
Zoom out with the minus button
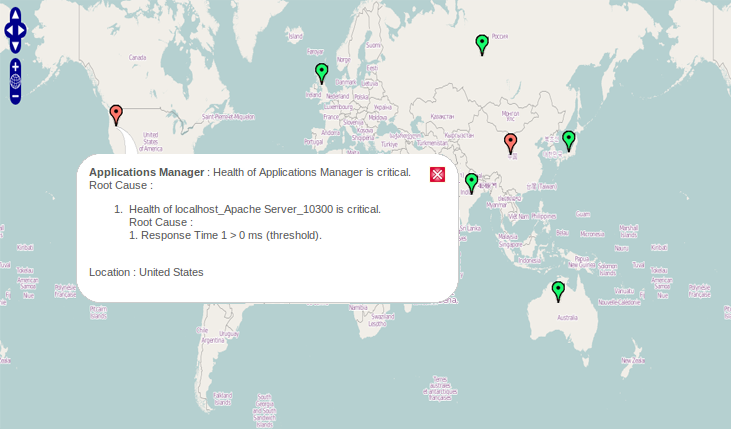point(15,97)
